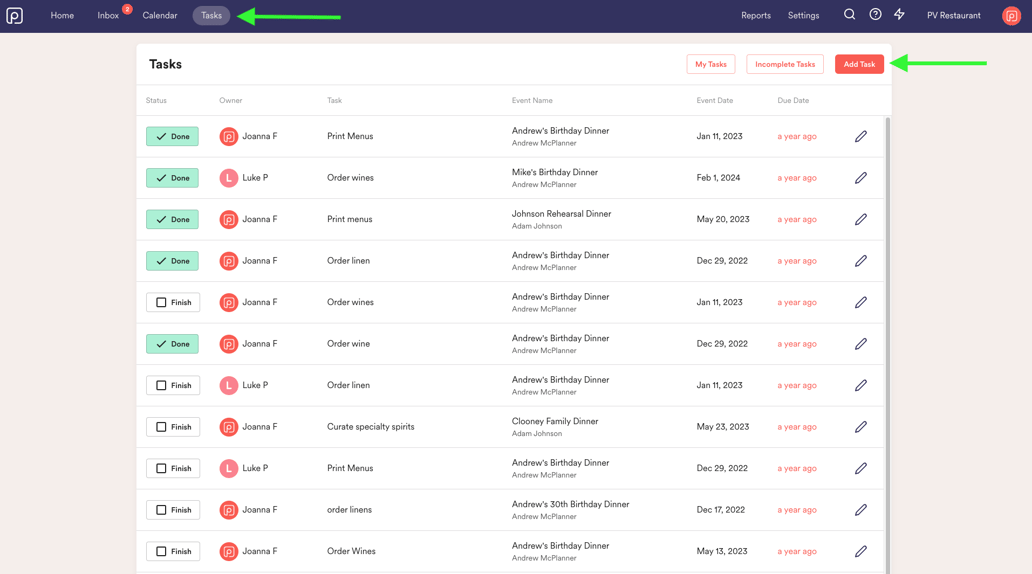Image resolution: width=1032 pixels, height=574 pixels.
Task: Edit Luke P's Order linen task
Action: tap(861, 385)
